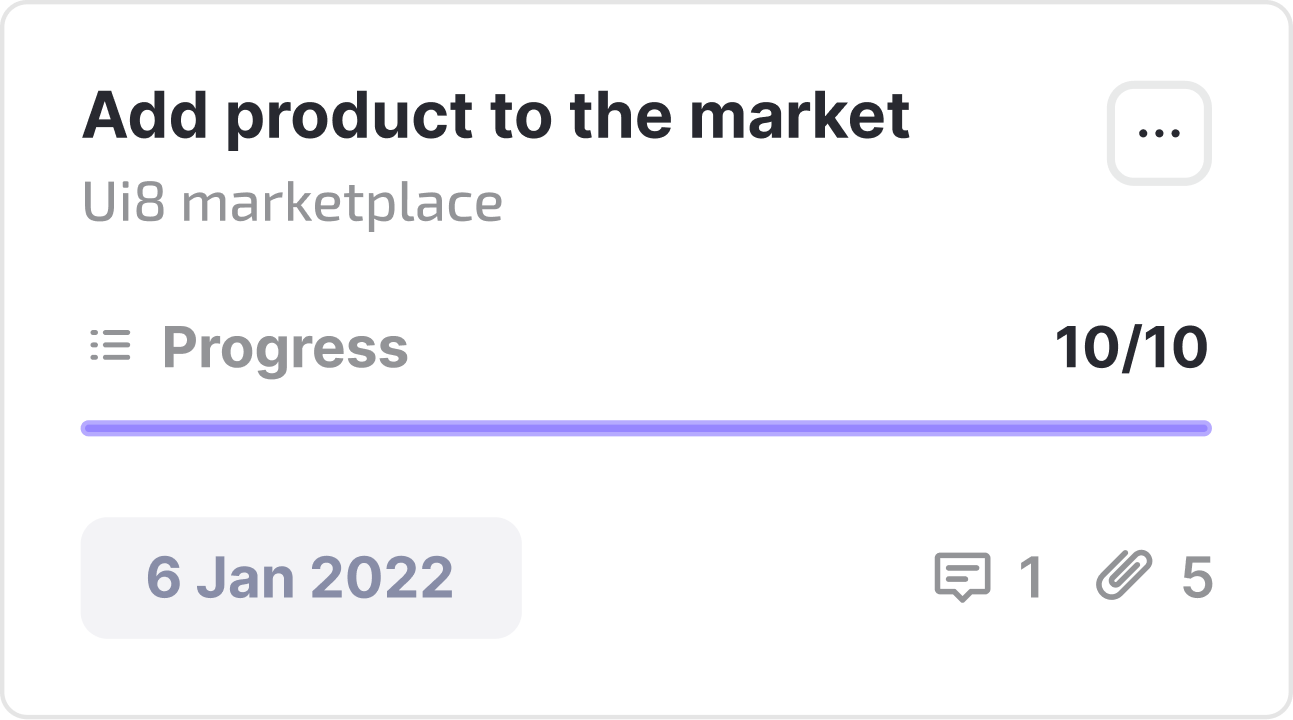Expand the Progress checklist details
The image size is (1293, 720).
(x=287, y=346)
